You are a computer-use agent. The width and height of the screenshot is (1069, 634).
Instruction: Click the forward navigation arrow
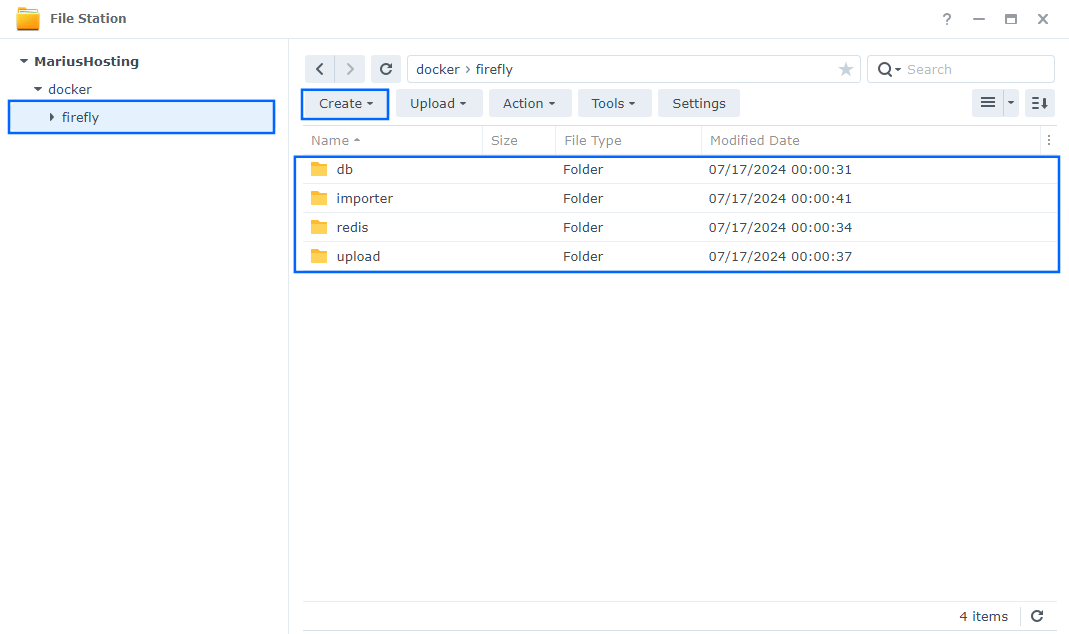[x=349, y=69]
